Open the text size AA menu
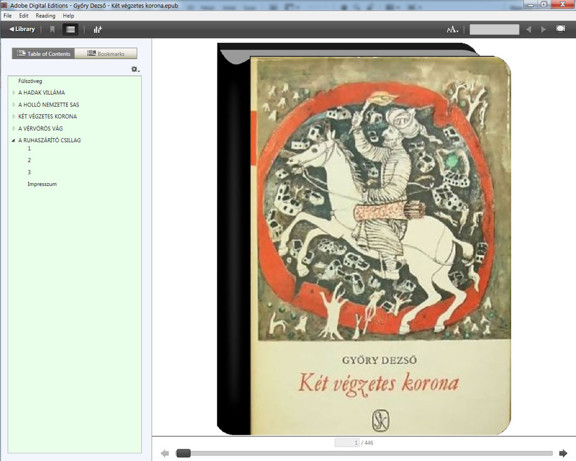 452,29
